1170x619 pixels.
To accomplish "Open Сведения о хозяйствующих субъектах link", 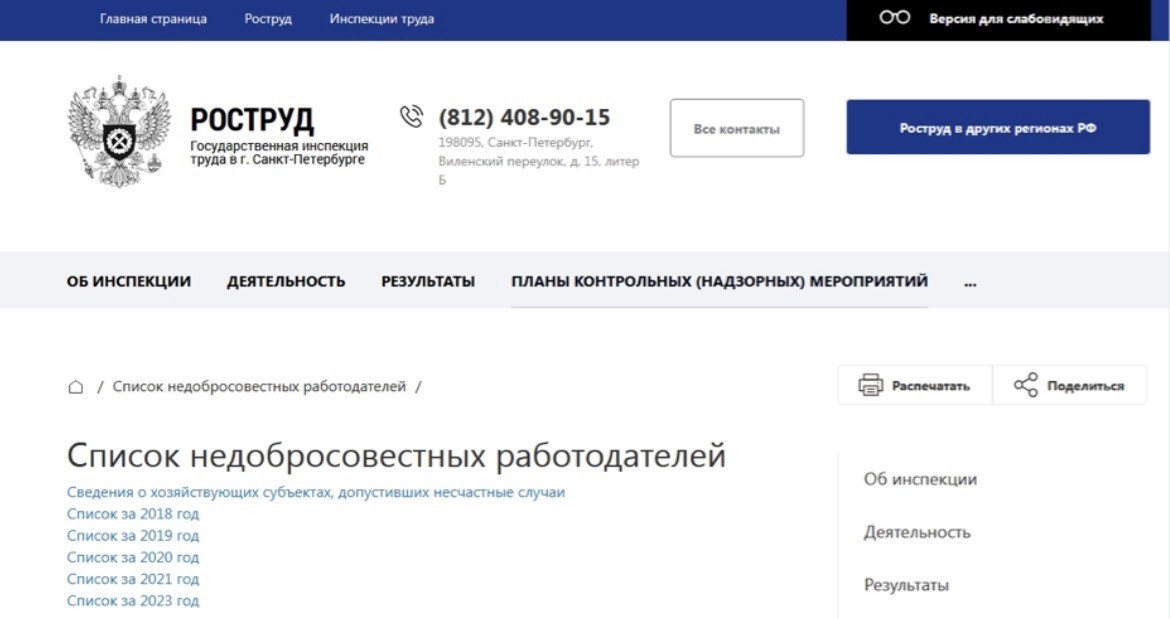I will pyautogui.click(x=316, y=492).
